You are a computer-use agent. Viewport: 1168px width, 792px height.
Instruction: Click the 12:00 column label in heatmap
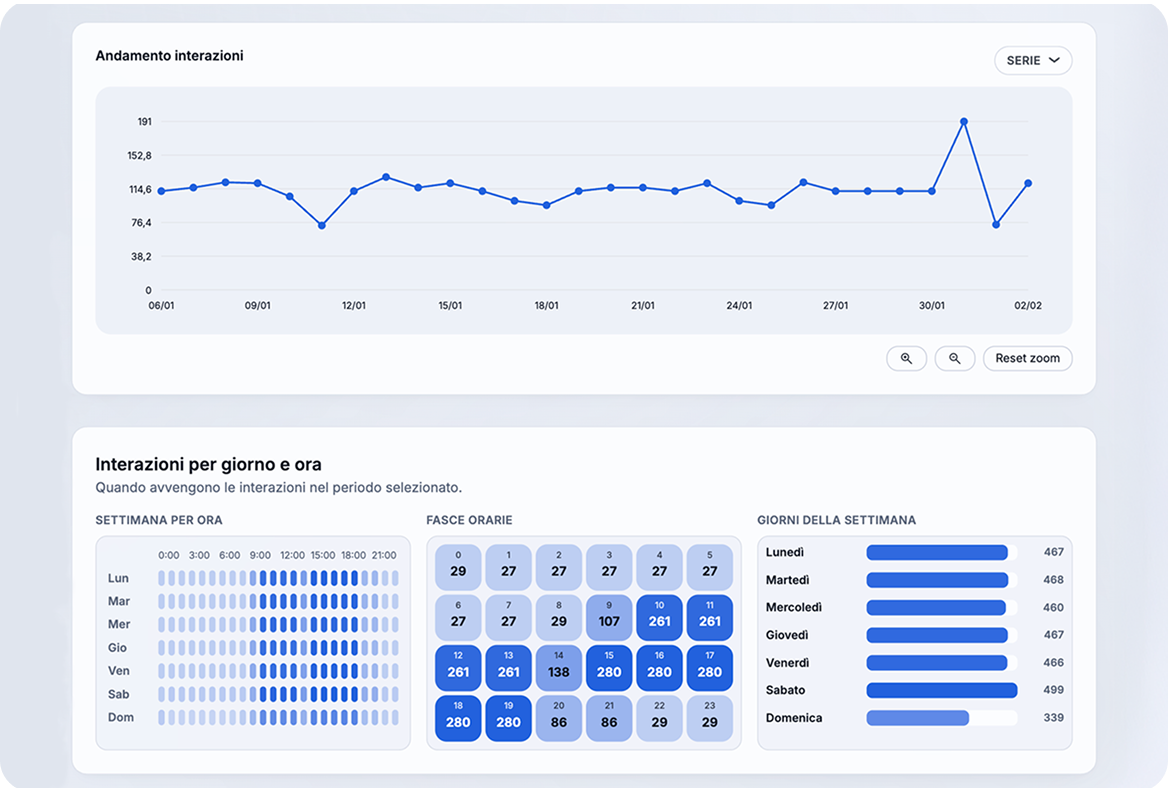[x=292, y=555]
